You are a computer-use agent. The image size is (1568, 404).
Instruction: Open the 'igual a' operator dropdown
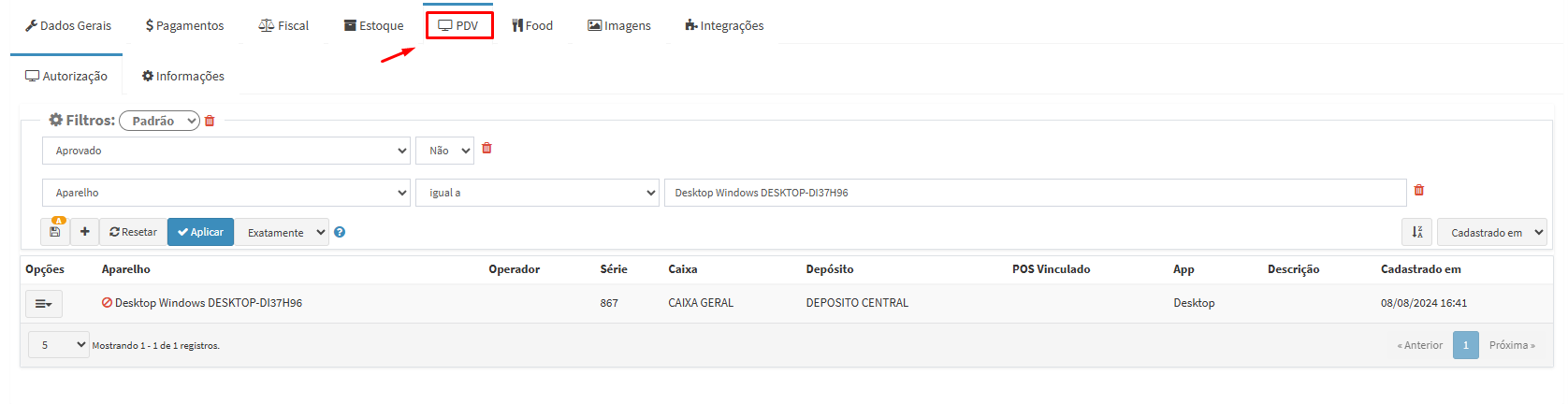pyautogui.click(x=537, y=193)
